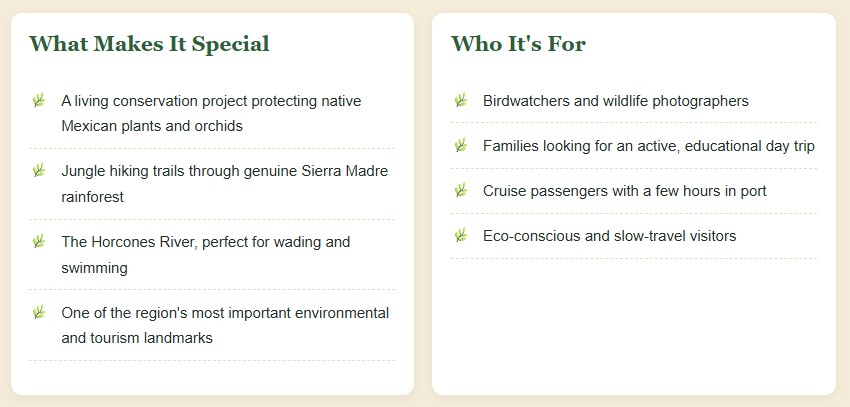Screen dimensions: 850x407
Task: Click the Horcones River list item text
Action: 205,255
